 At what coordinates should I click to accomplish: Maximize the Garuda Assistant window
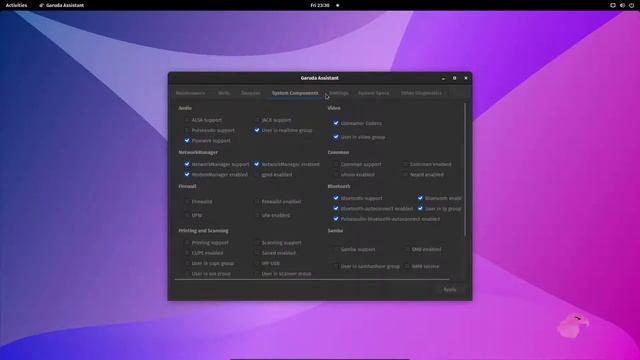454,78
